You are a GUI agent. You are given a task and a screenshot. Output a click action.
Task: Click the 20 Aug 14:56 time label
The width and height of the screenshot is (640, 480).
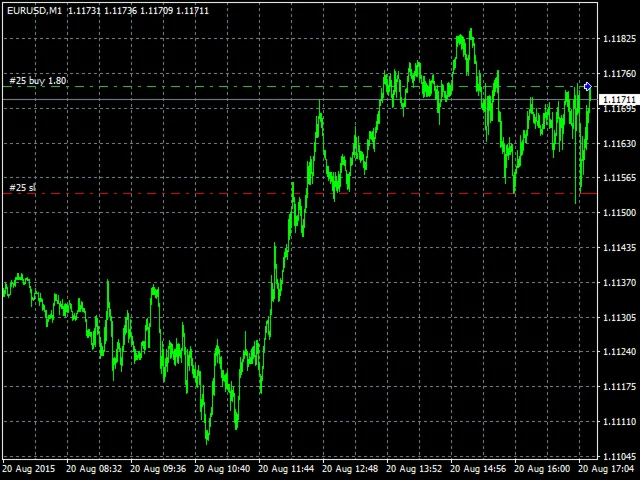pyautogui.click(x=479, y=469)
